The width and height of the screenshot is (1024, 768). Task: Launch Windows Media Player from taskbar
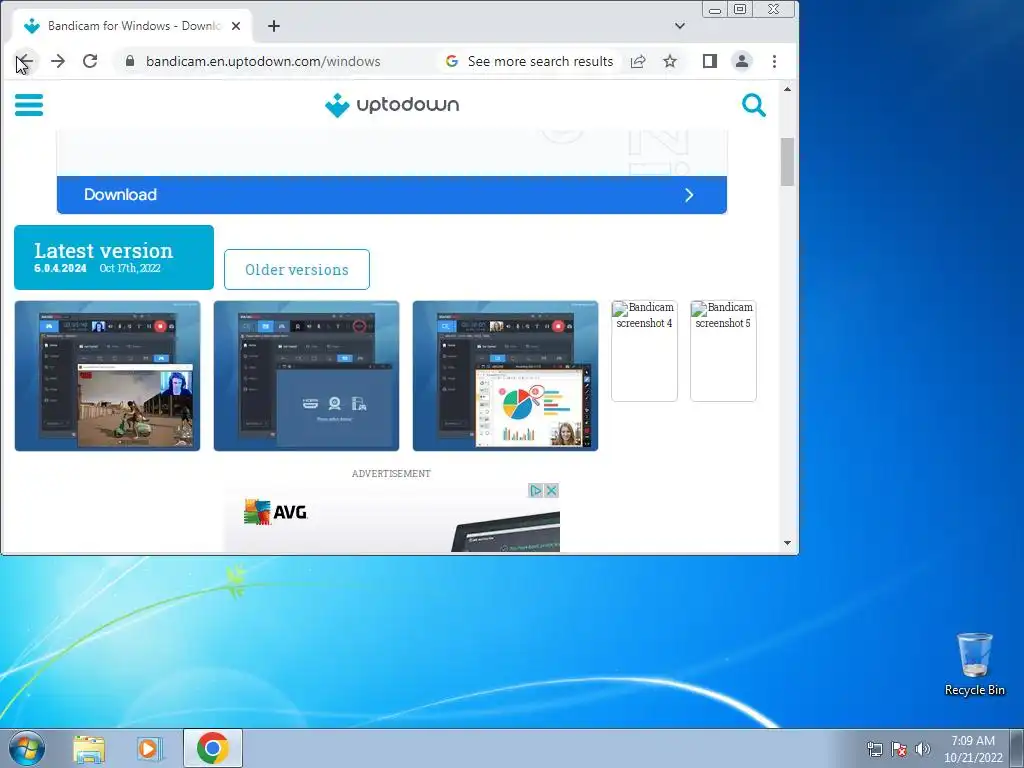click(150, 749)
